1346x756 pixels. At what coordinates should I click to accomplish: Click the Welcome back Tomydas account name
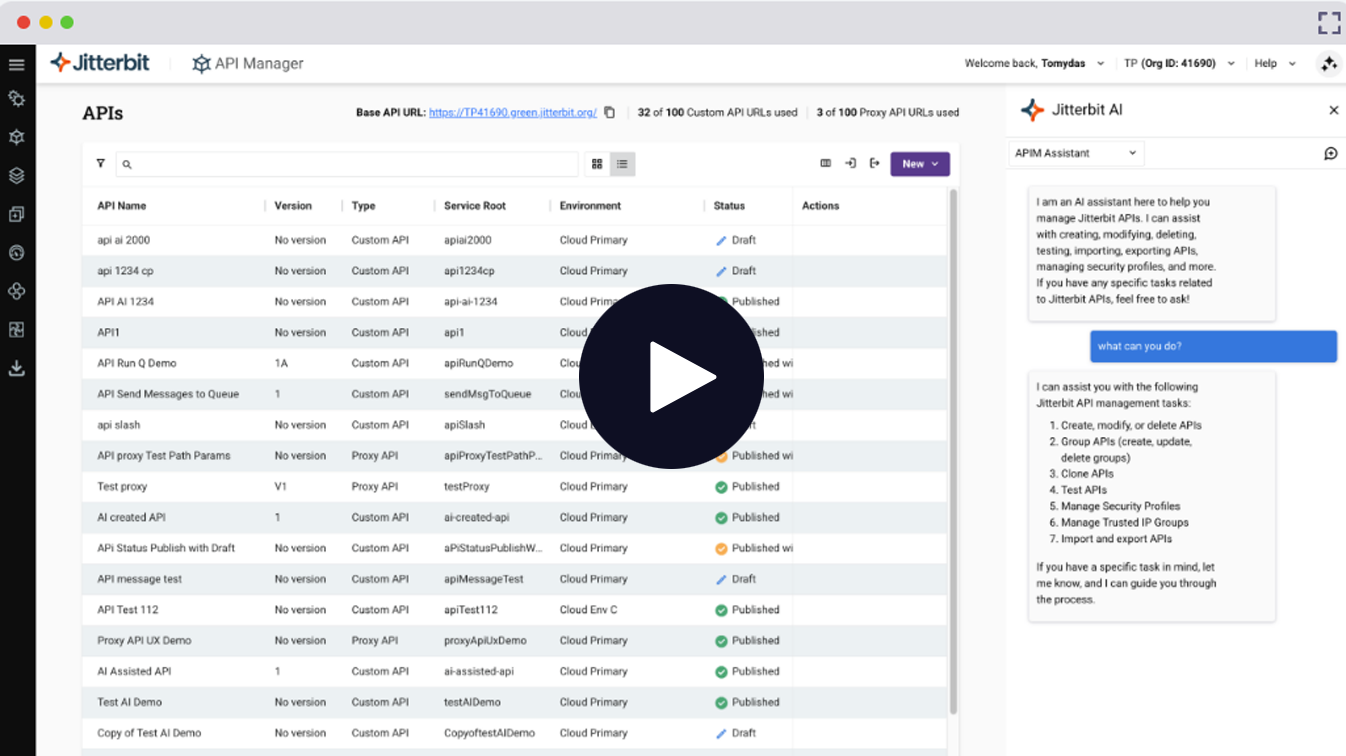1030,63
